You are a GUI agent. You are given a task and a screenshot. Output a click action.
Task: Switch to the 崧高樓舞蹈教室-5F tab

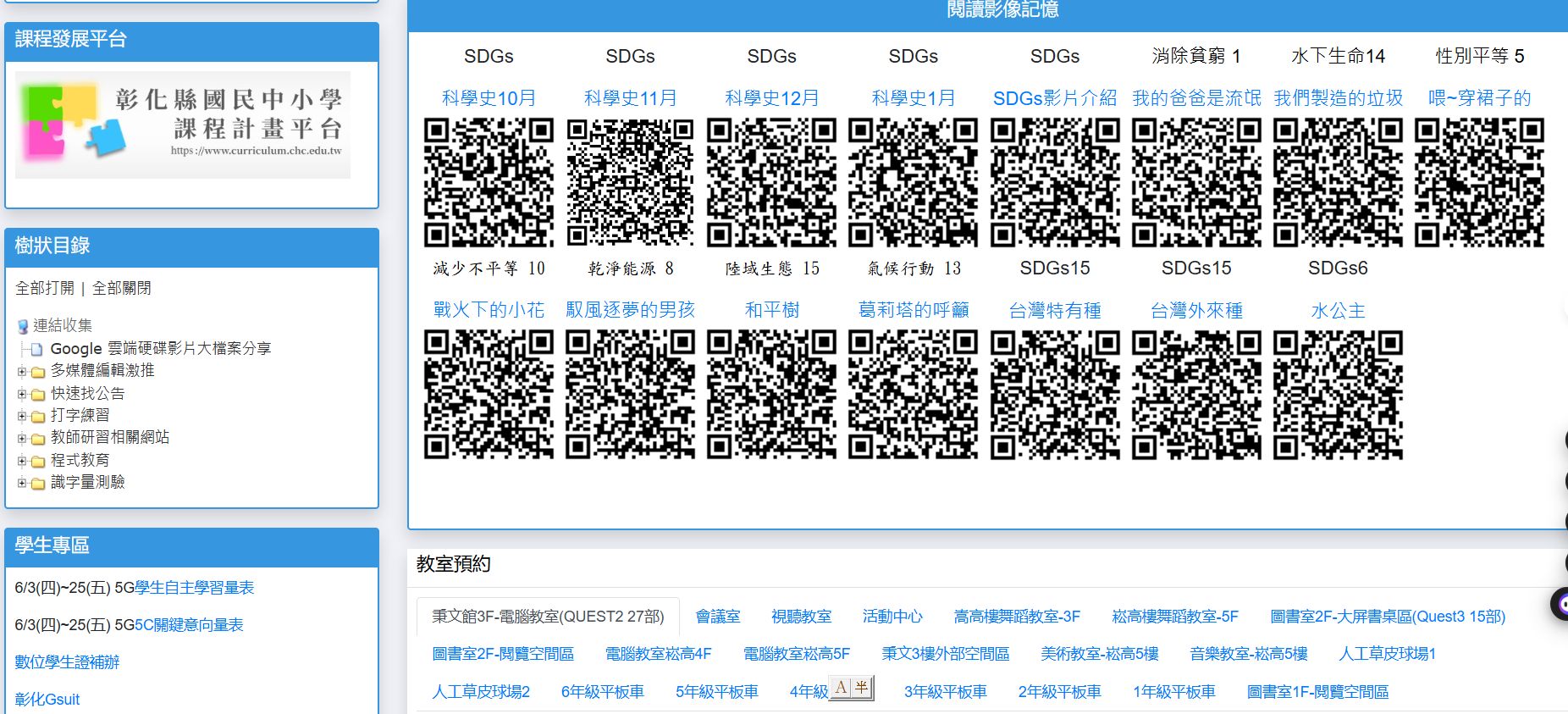(1175, 617)
